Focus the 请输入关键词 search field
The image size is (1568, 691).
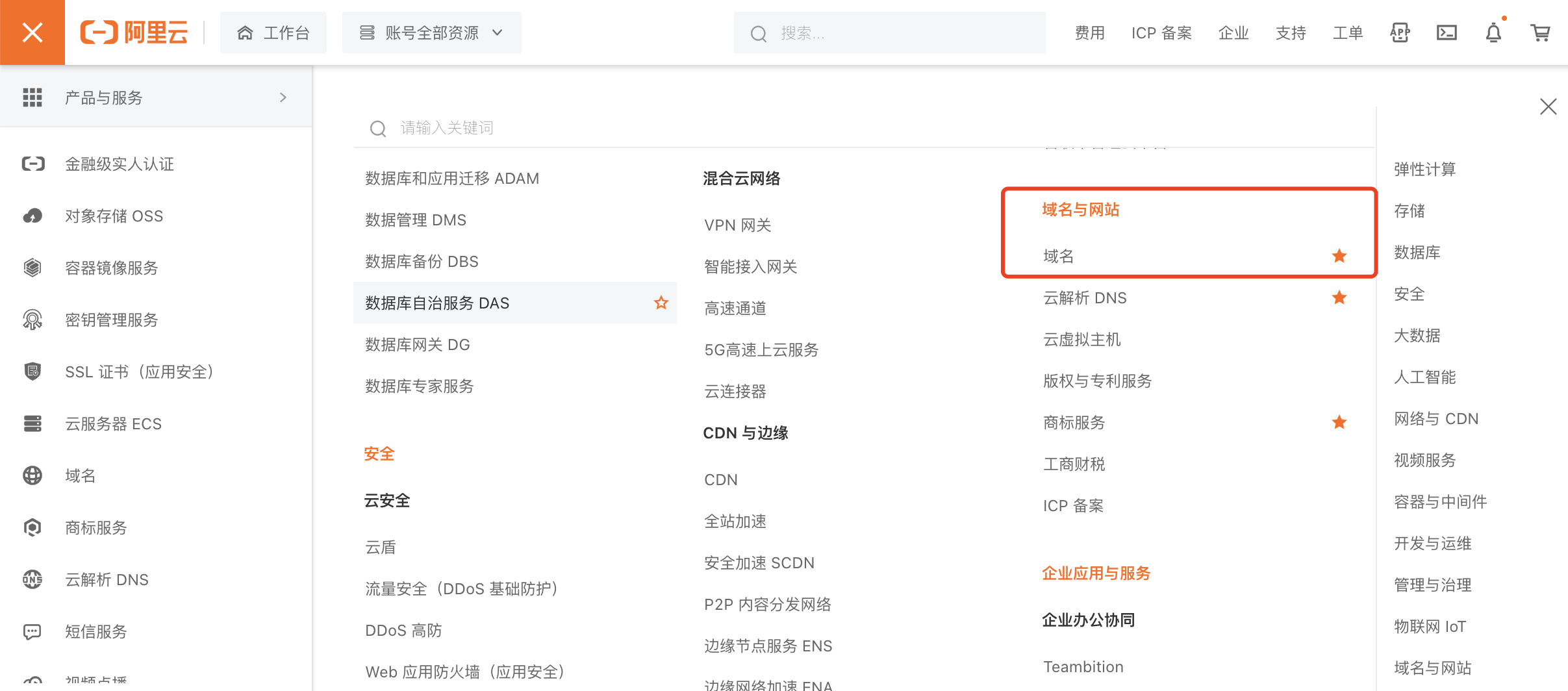point(864,128)
